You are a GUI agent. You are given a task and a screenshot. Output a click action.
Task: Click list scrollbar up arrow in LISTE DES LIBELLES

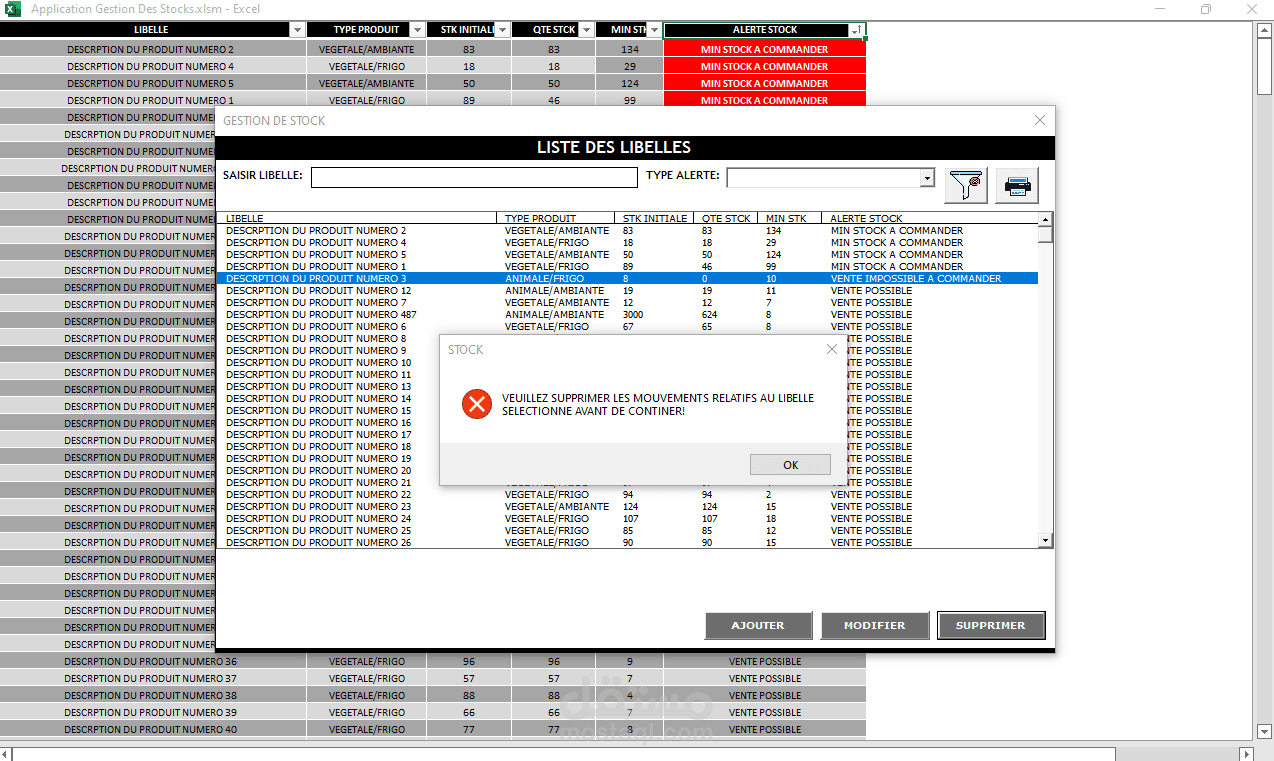pos(1046,219)
